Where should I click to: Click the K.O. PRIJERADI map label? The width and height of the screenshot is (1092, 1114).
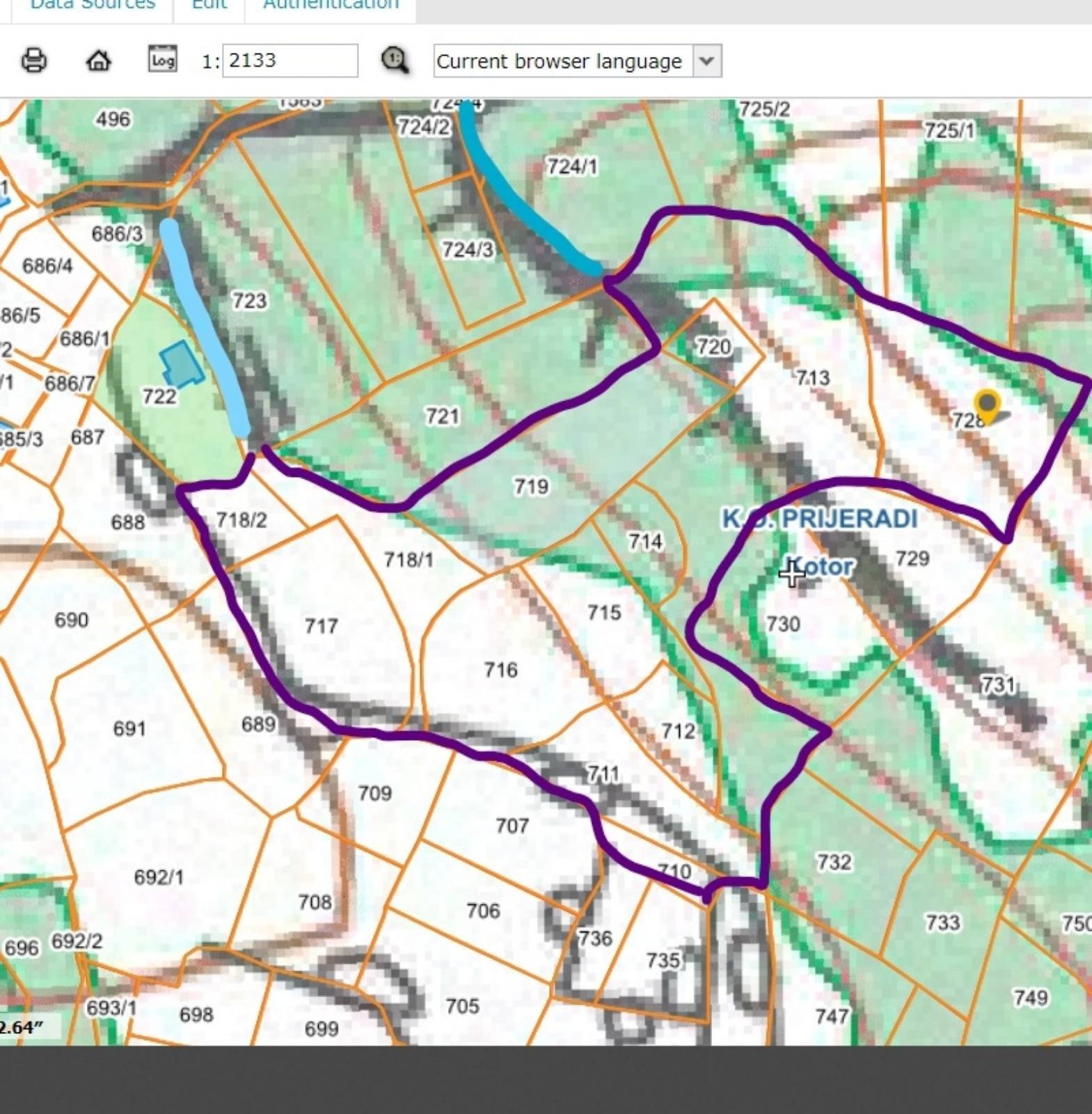[819, 519]
